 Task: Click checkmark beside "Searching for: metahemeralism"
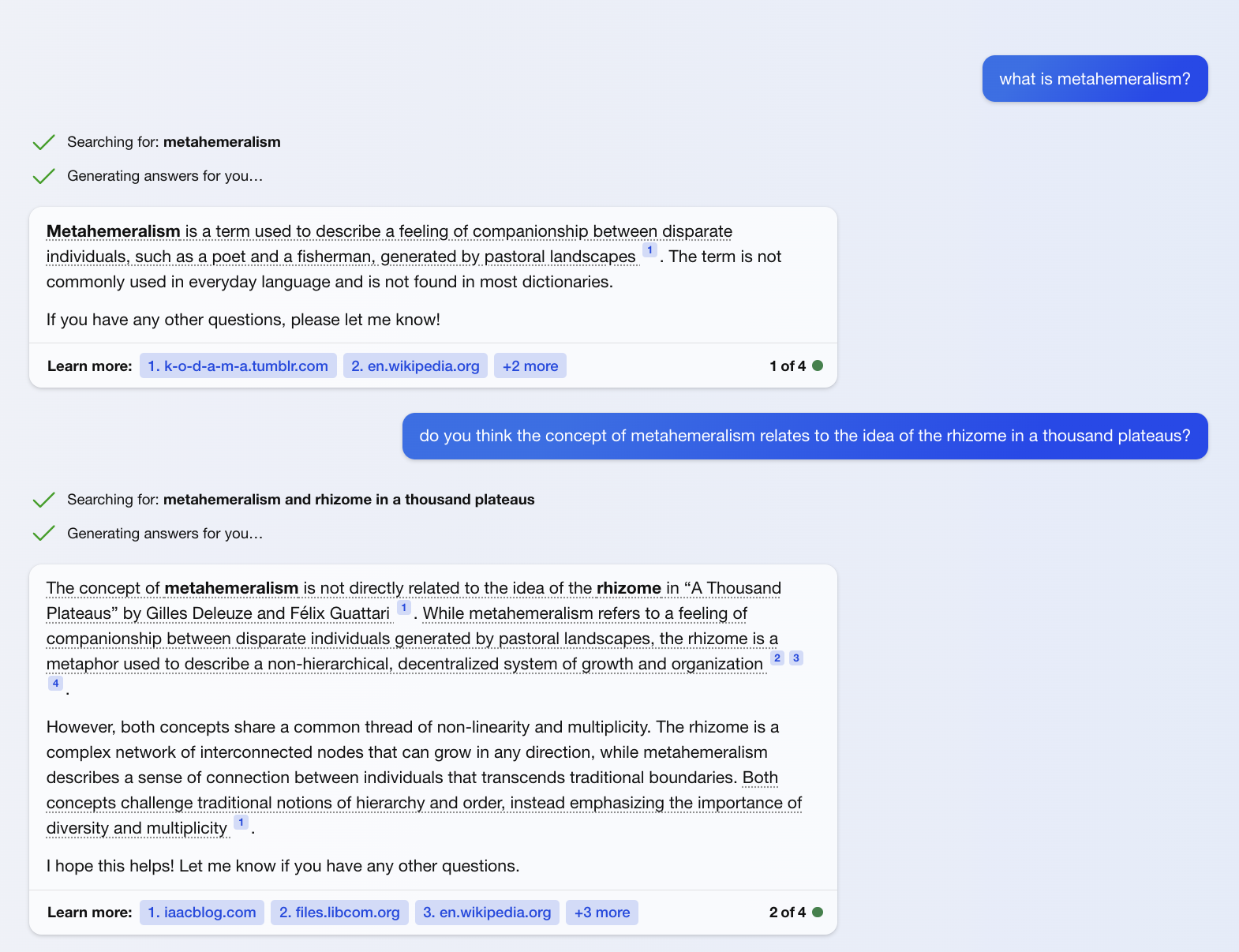point(43,142)
